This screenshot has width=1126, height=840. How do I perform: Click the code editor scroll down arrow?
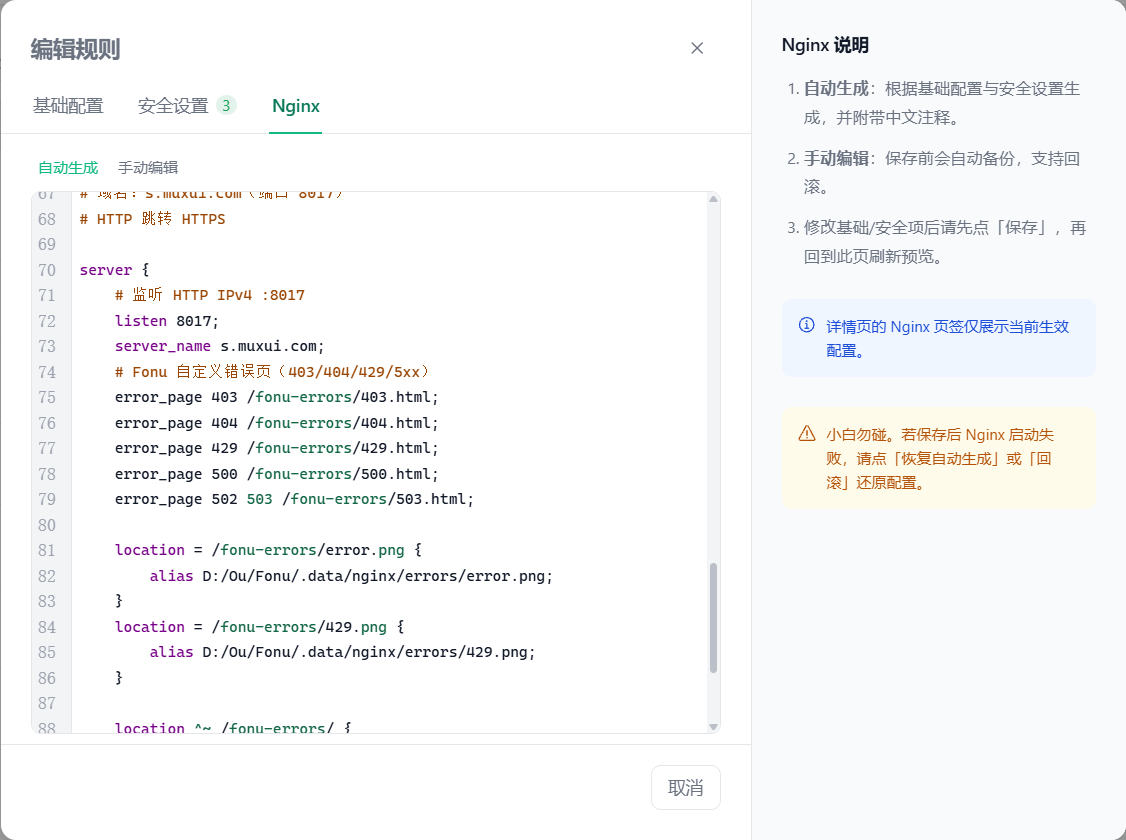click(x=713, y=727)
